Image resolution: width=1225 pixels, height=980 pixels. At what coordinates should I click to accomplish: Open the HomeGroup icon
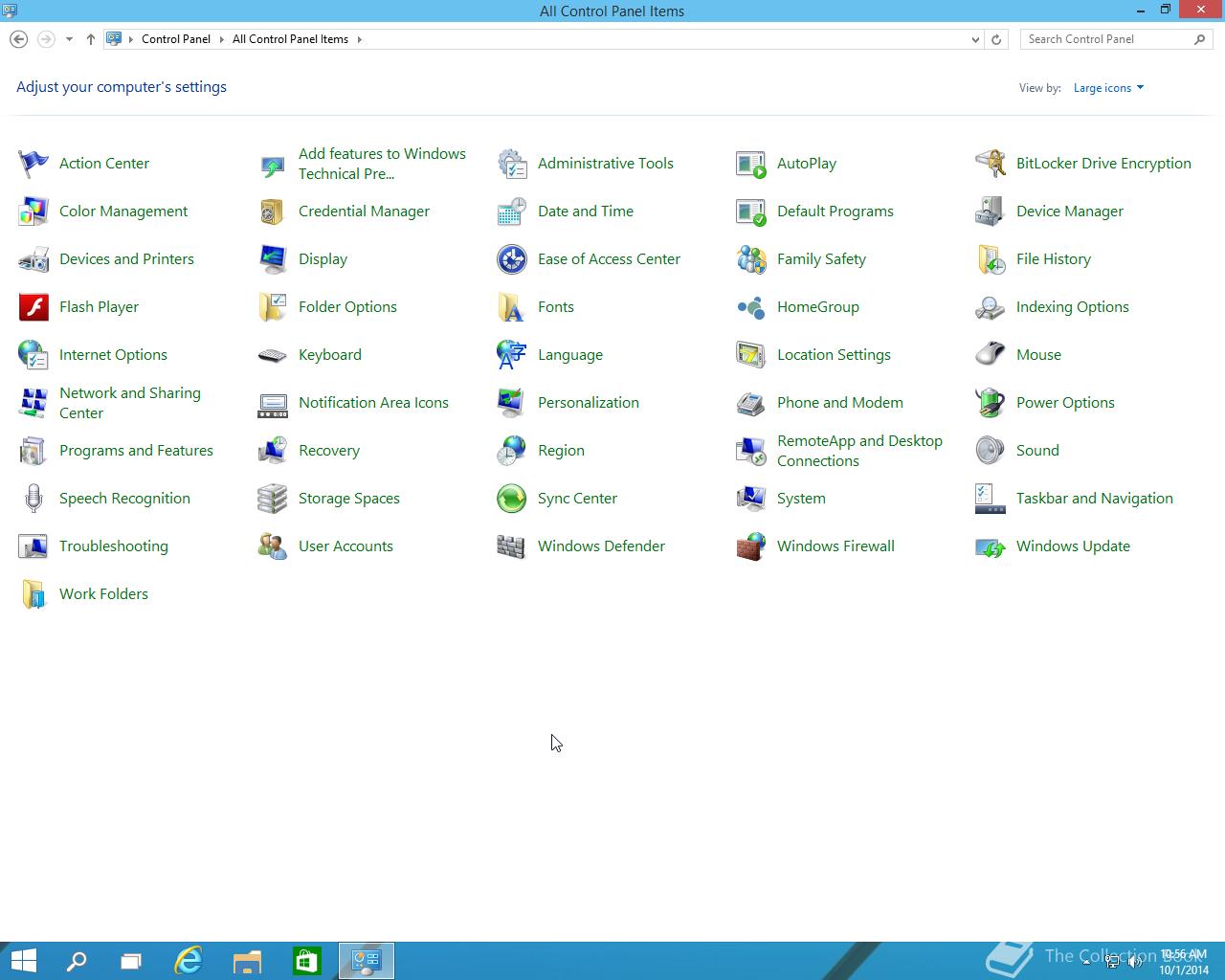(x=751, y=307)
